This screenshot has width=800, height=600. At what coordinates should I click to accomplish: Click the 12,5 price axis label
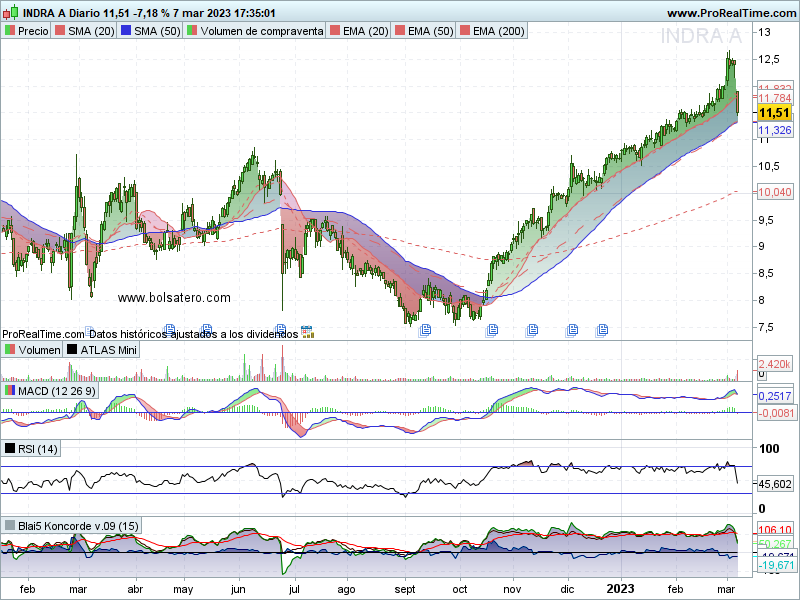tap(769, 59)
